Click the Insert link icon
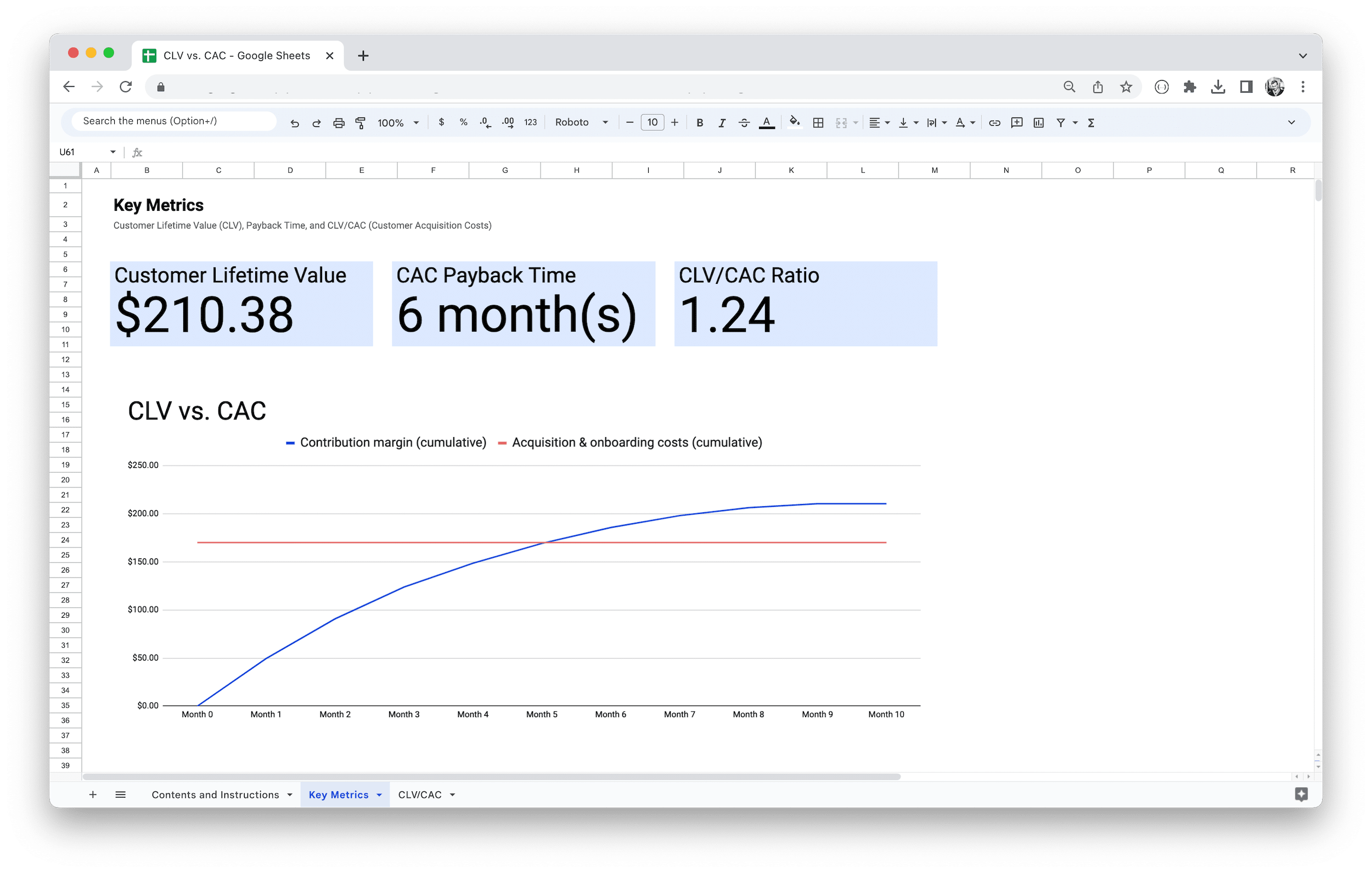Image resolution: width=1372 pixels, height=873 pixels. click(995, 122)
